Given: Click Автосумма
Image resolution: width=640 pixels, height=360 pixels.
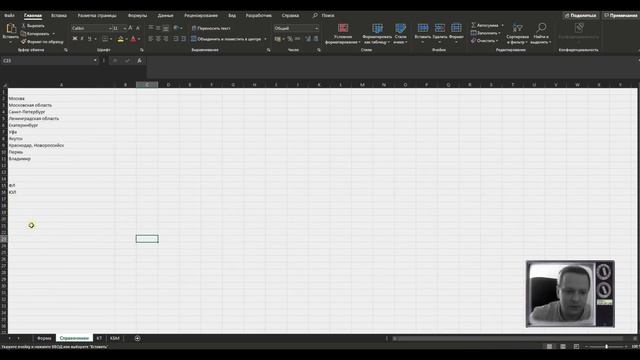Looking at the screenshot, I should [485, 25].
